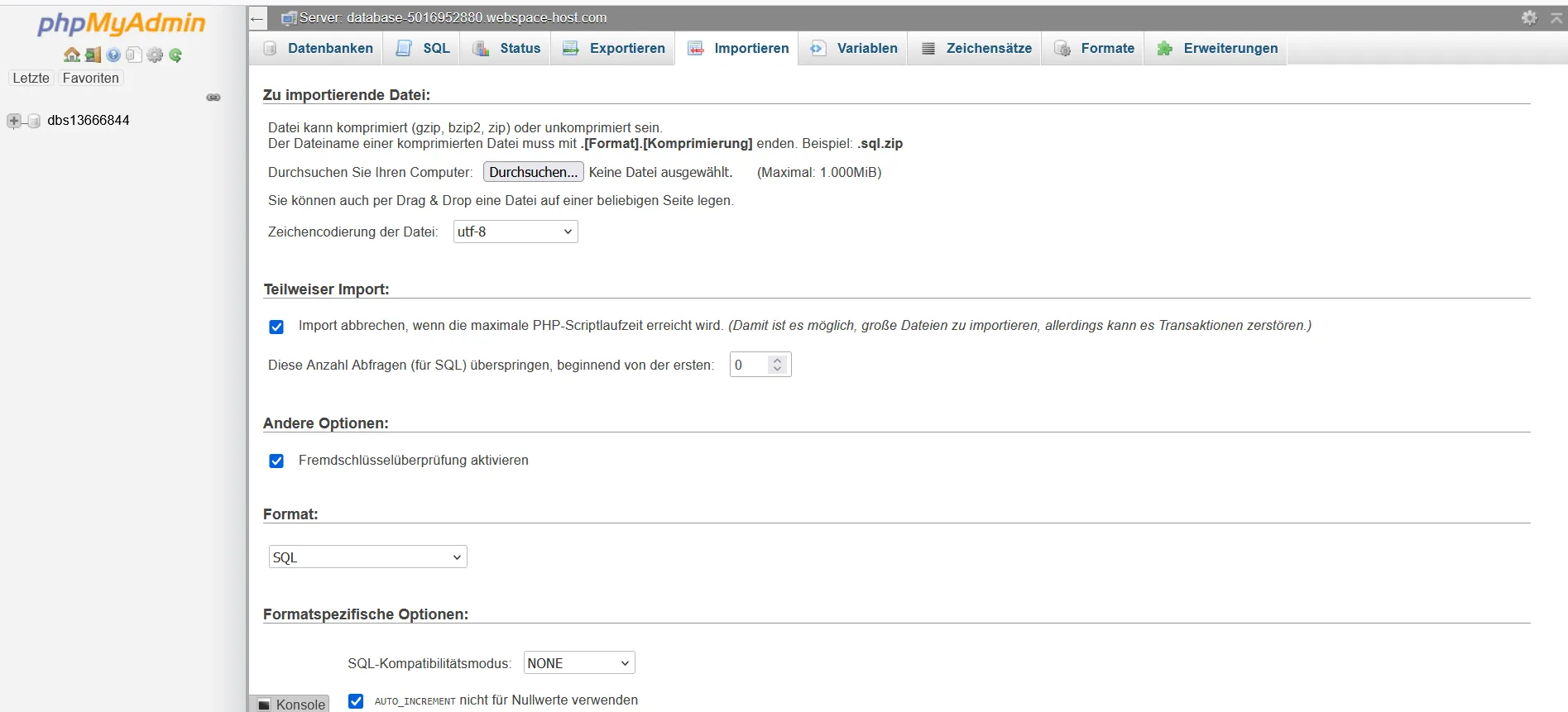Click the Zeichensätze tab icon

[928, 49]
